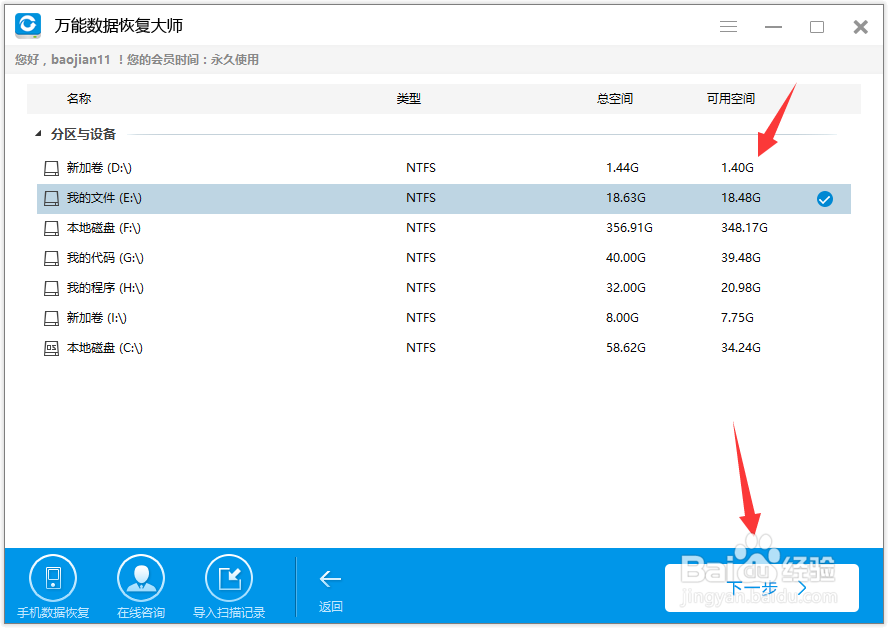
Task: Click the drive icon beside 我的程序 (H:)
Action: pyautogui.click(x=51, y=288)
